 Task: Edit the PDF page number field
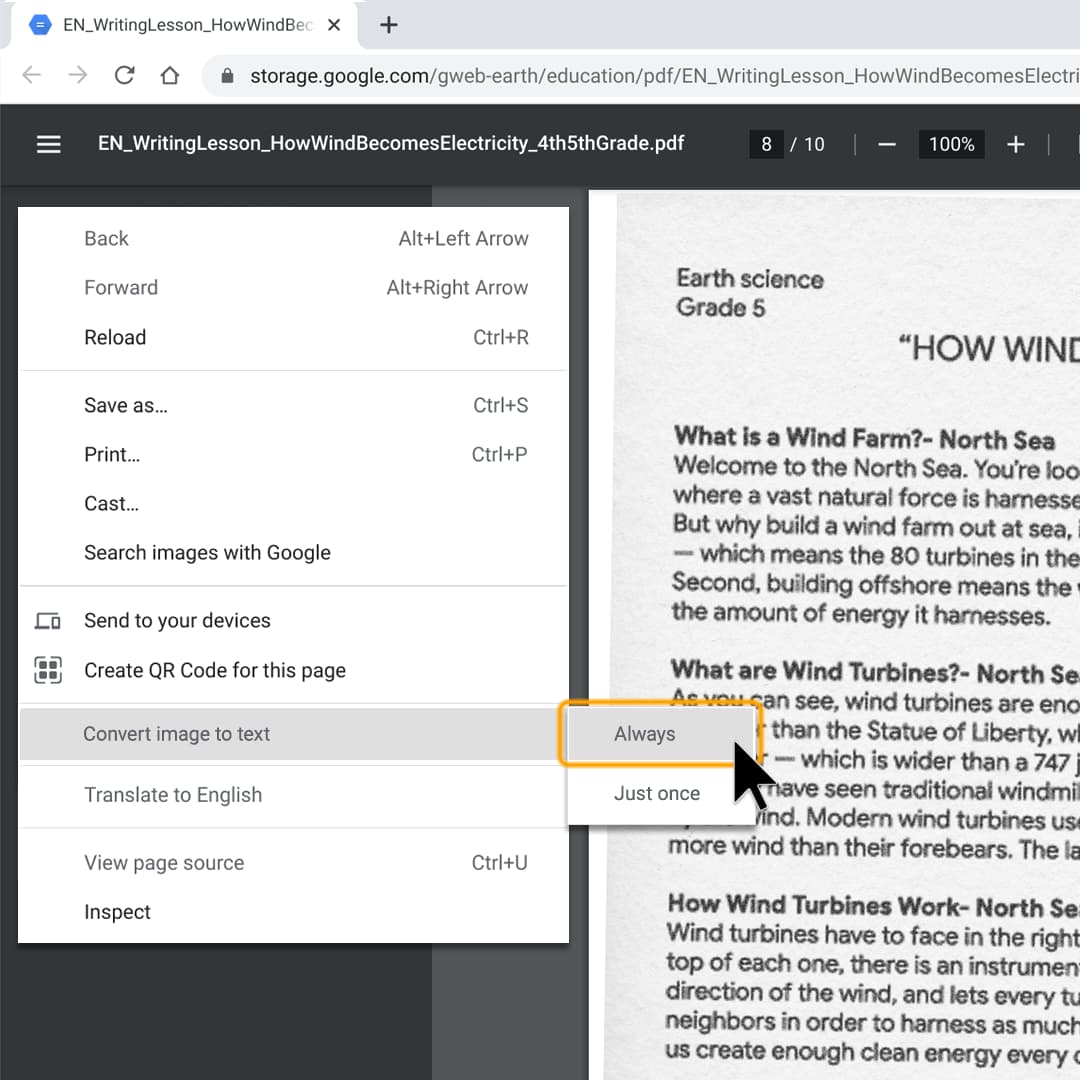(x=766, y=145)
